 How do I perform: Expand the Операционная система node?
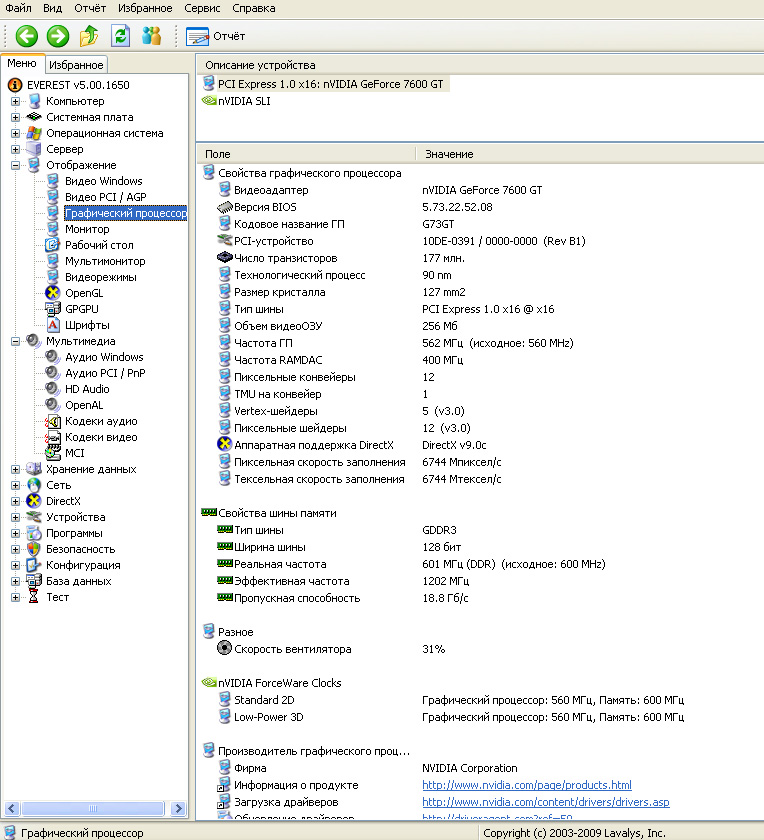pos(16,133)
